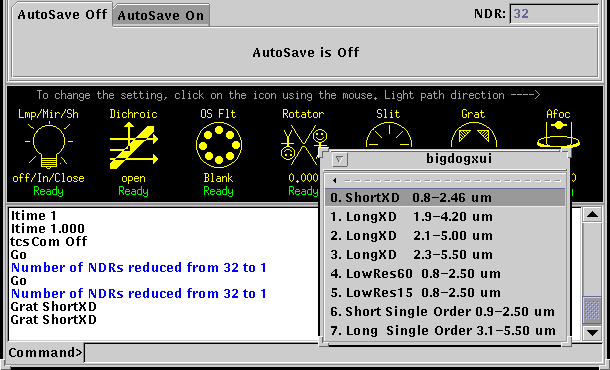Open the Slit dial icon
The width and height of the screenshot is (610, 370).
coord(389,135)
